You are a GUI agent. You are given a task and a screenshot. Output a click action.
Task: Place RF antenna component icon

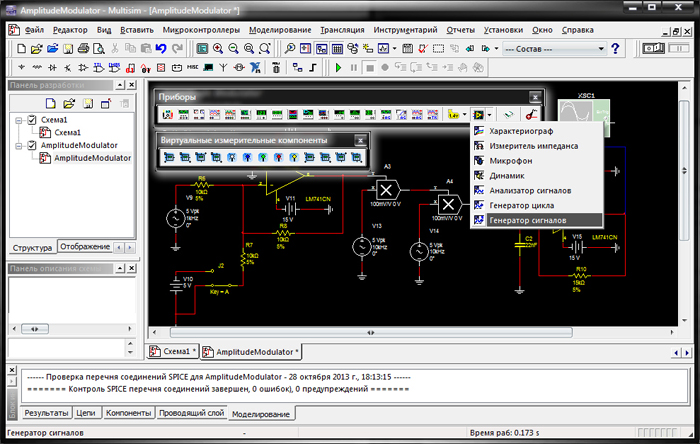coord(223,68)
